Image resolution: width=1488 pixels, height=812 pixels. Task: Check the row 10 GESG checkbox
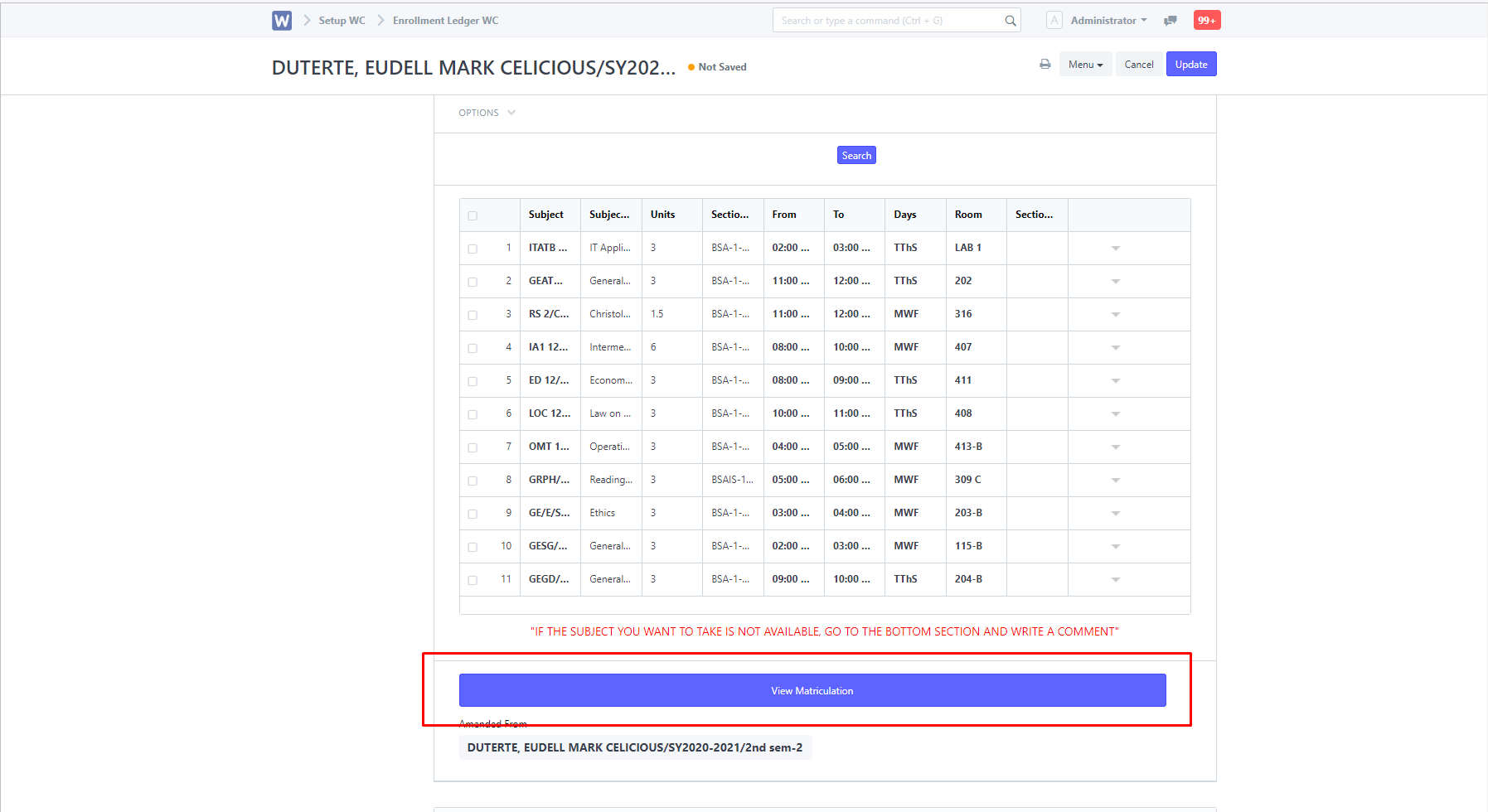[473, 547]
